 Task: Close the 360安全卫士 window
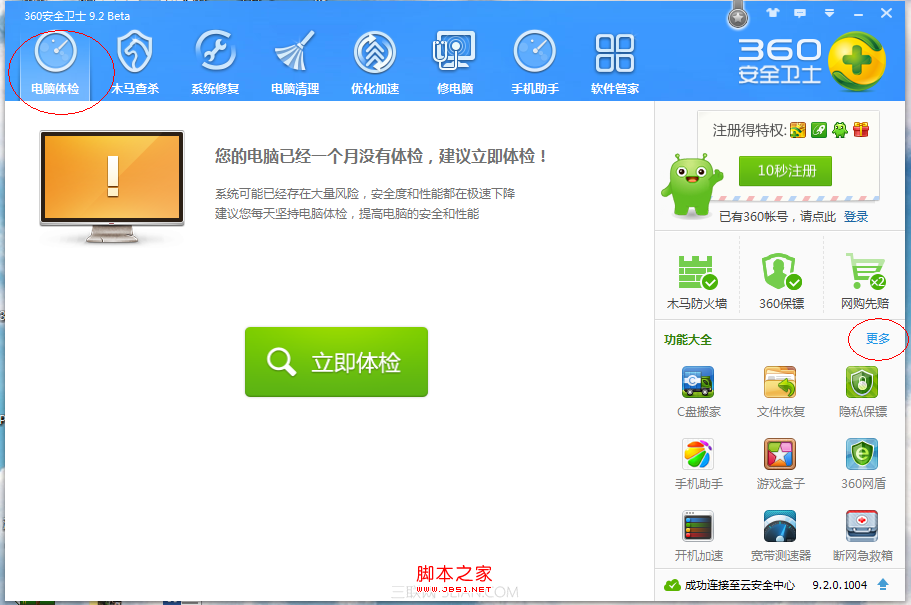tap(887, 13)
